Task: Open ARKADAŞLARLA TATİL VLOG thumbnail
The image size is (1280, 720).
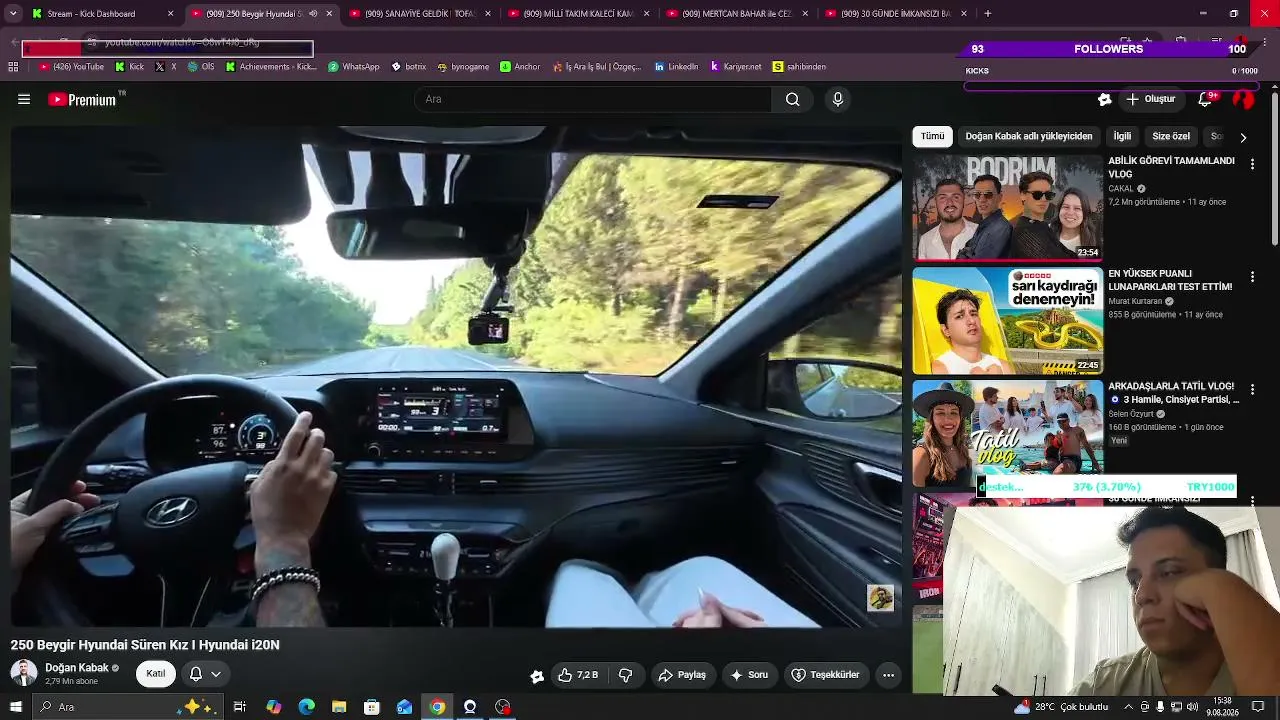Action: [1008, 433]
